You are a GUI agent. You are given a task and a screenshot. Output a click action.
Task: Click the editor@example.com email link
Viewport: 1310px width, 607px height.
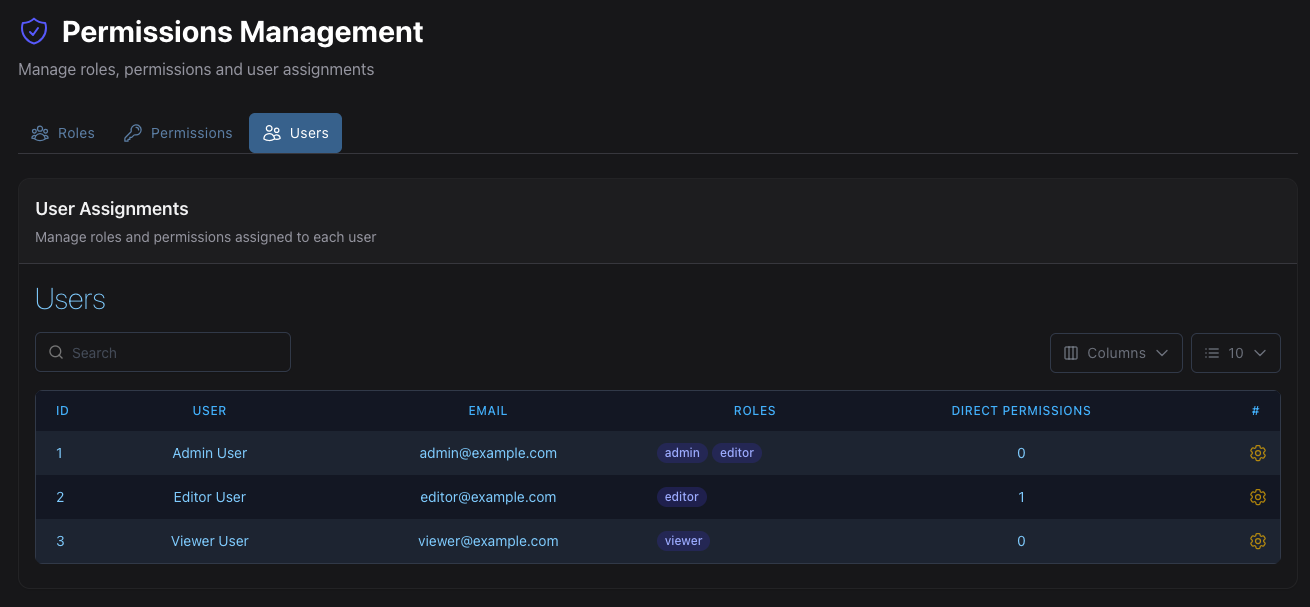(488, 496)
